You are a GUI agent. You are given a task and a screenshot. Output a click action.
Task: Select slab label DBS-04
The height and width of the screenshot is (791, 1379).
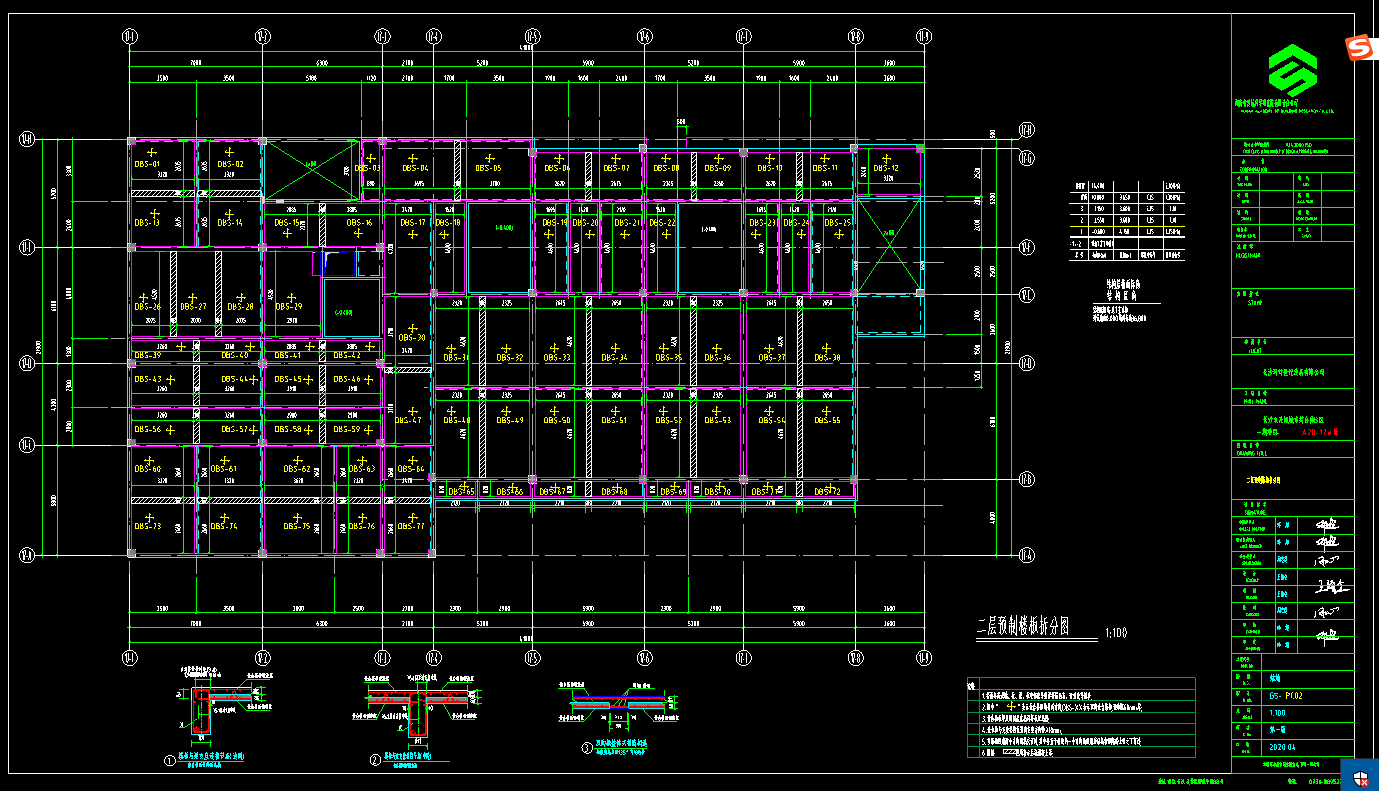coord(415,168)
